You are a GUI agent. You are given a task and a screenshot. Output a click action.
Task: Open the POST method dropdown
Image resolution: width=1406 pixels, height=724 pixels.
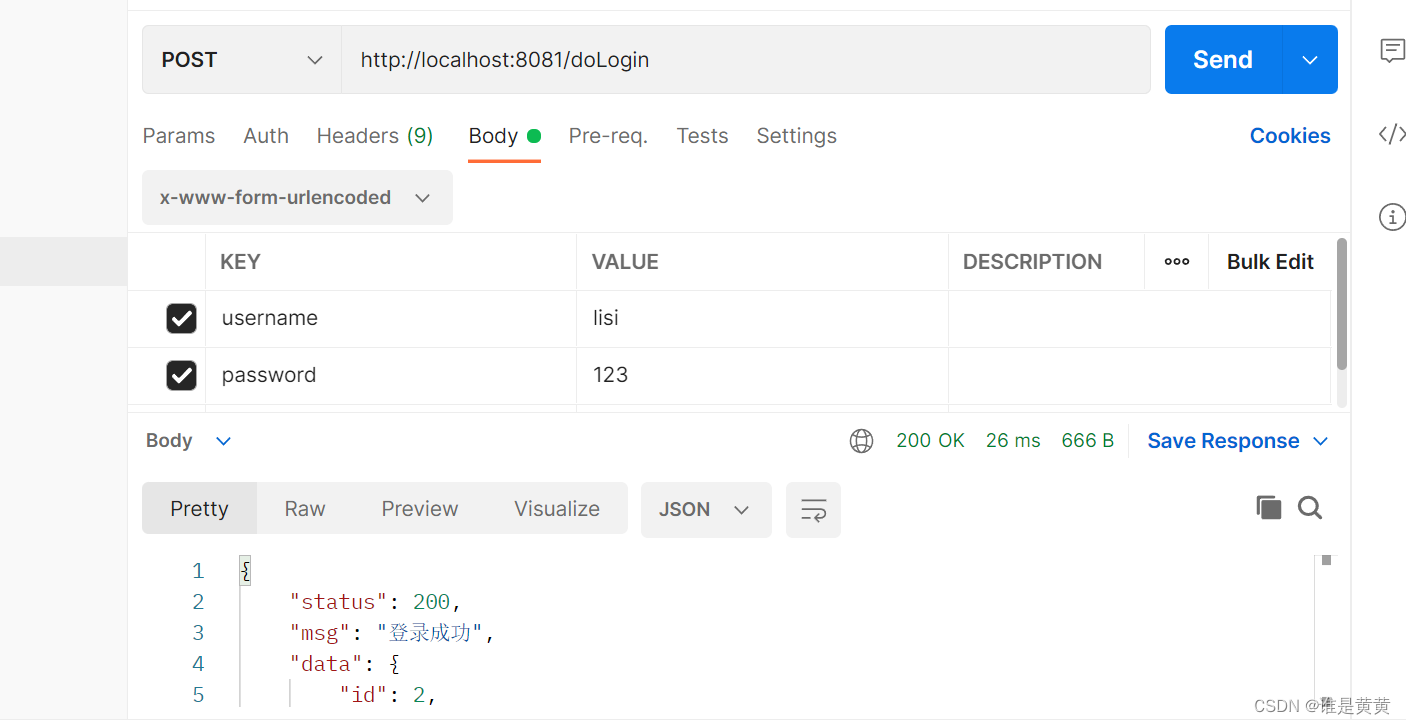click(x=242, y=60)
